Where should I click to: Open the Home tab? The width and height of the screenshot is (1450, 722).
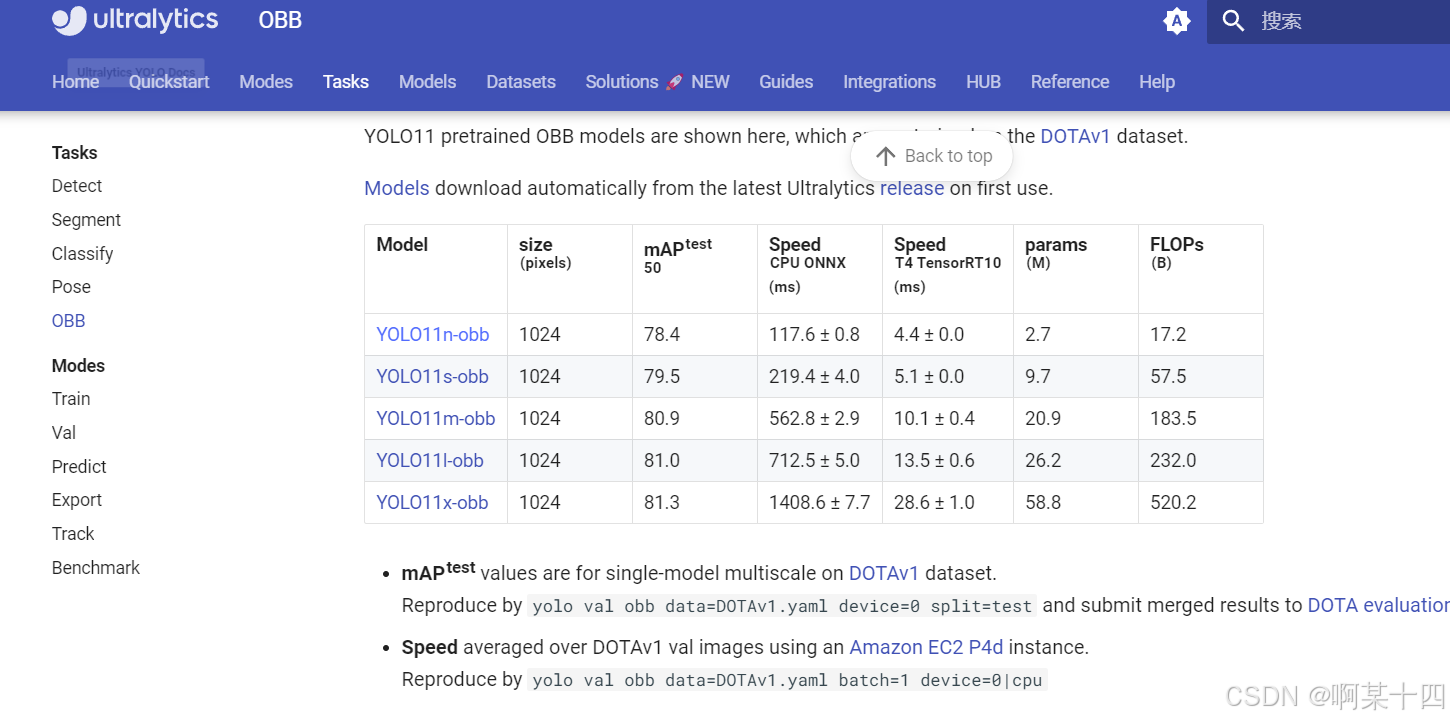76,82
